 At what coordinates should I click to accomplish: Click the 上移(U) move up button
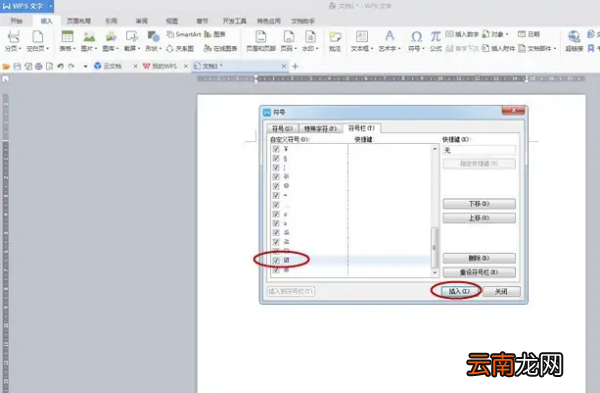click(x=479, y=218)
